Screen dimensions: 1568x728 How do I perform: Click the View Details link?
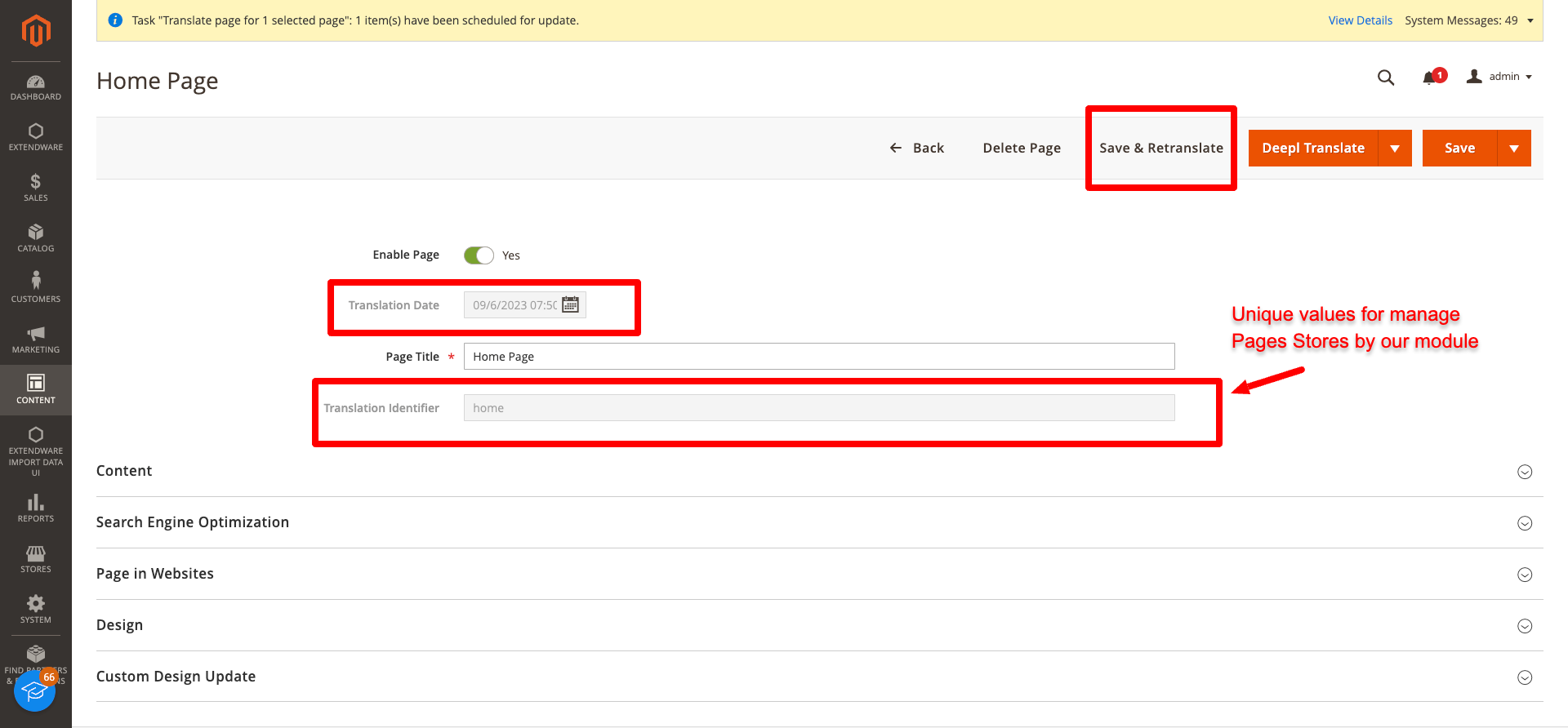pyautogui.click(x=1360, y=20)
